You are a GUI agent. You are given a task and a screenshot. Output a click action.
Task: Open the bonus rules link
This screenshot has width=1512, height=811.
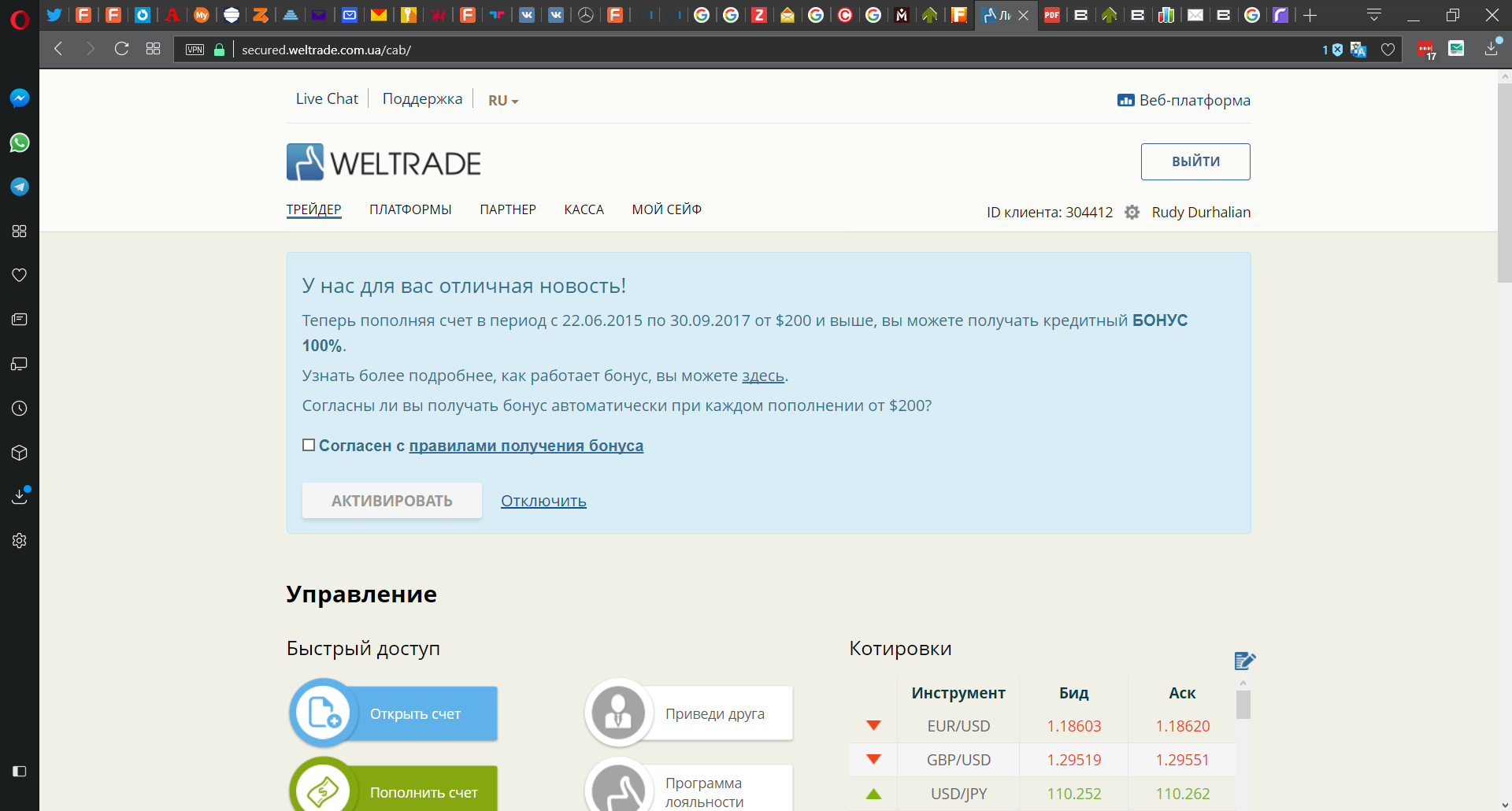(x=526, y=446)
